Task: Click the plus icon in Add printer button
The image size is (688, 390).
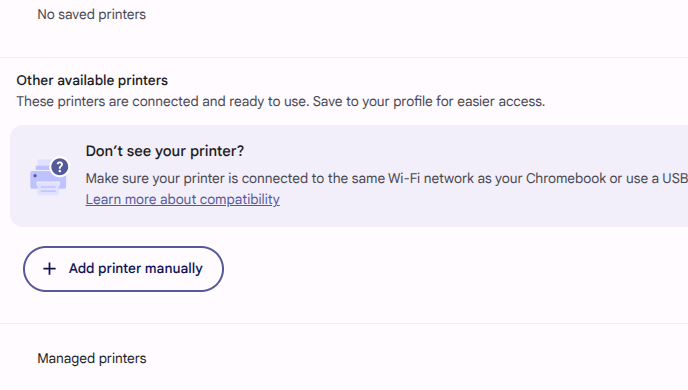Action: [50, 268]
